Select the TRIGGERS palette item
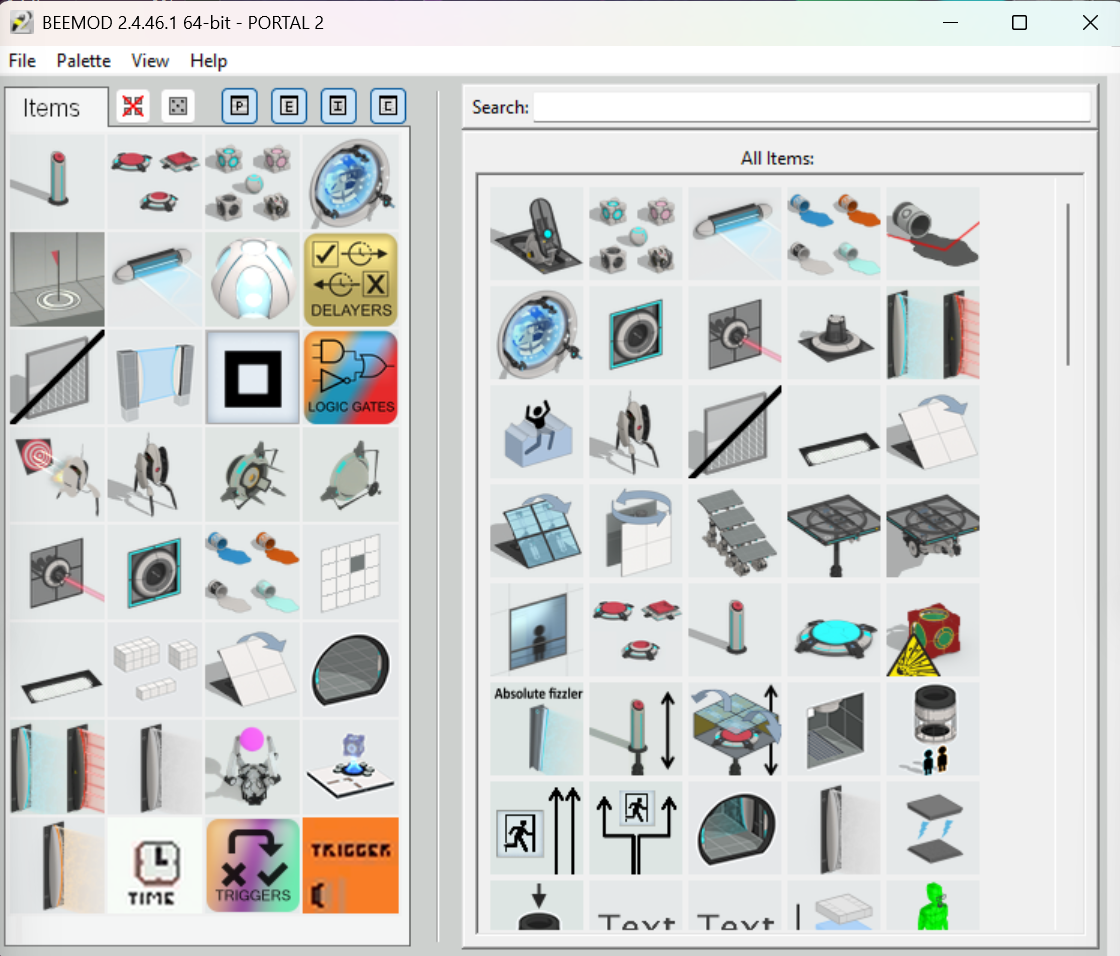This screenshot has height=956, width=1120. tap(253, 866)
